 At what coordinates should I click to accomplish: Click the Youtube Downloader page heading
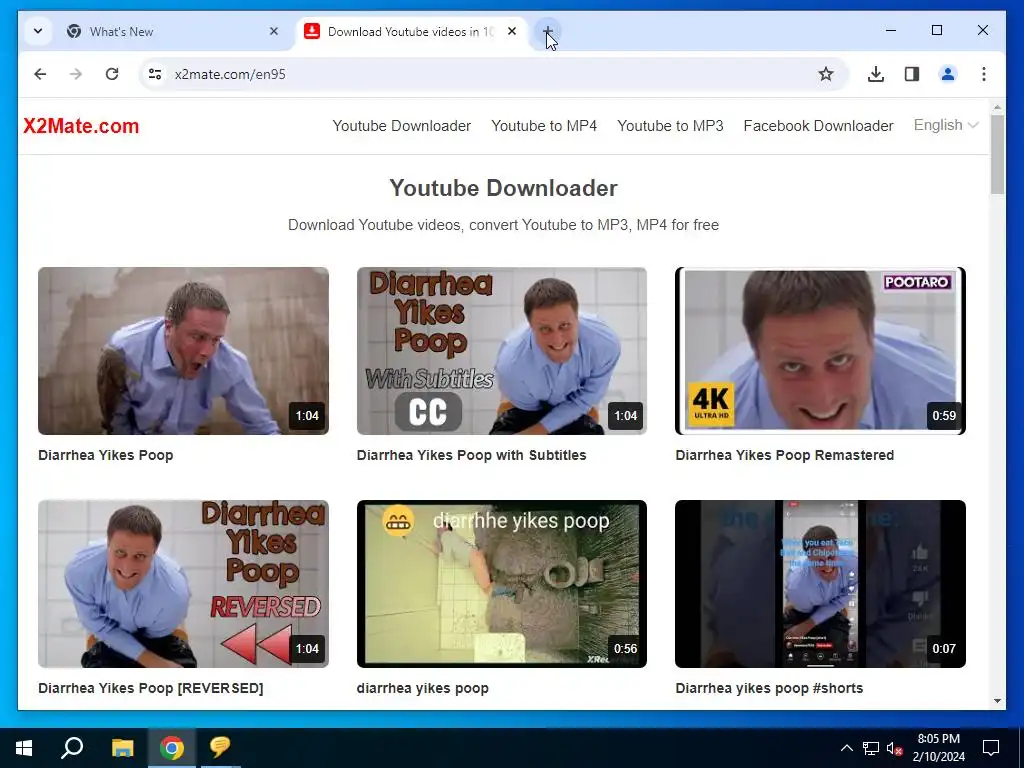pyautogui.click(x=504, y=188)
